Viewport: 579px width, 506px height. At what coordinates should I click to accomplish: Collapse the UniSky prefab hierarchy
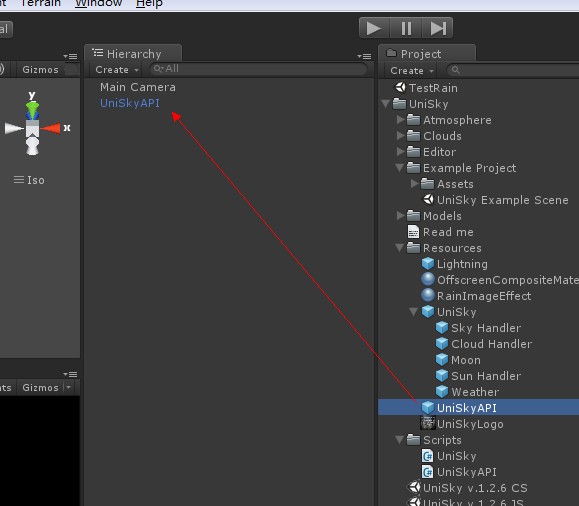[414, 312]
